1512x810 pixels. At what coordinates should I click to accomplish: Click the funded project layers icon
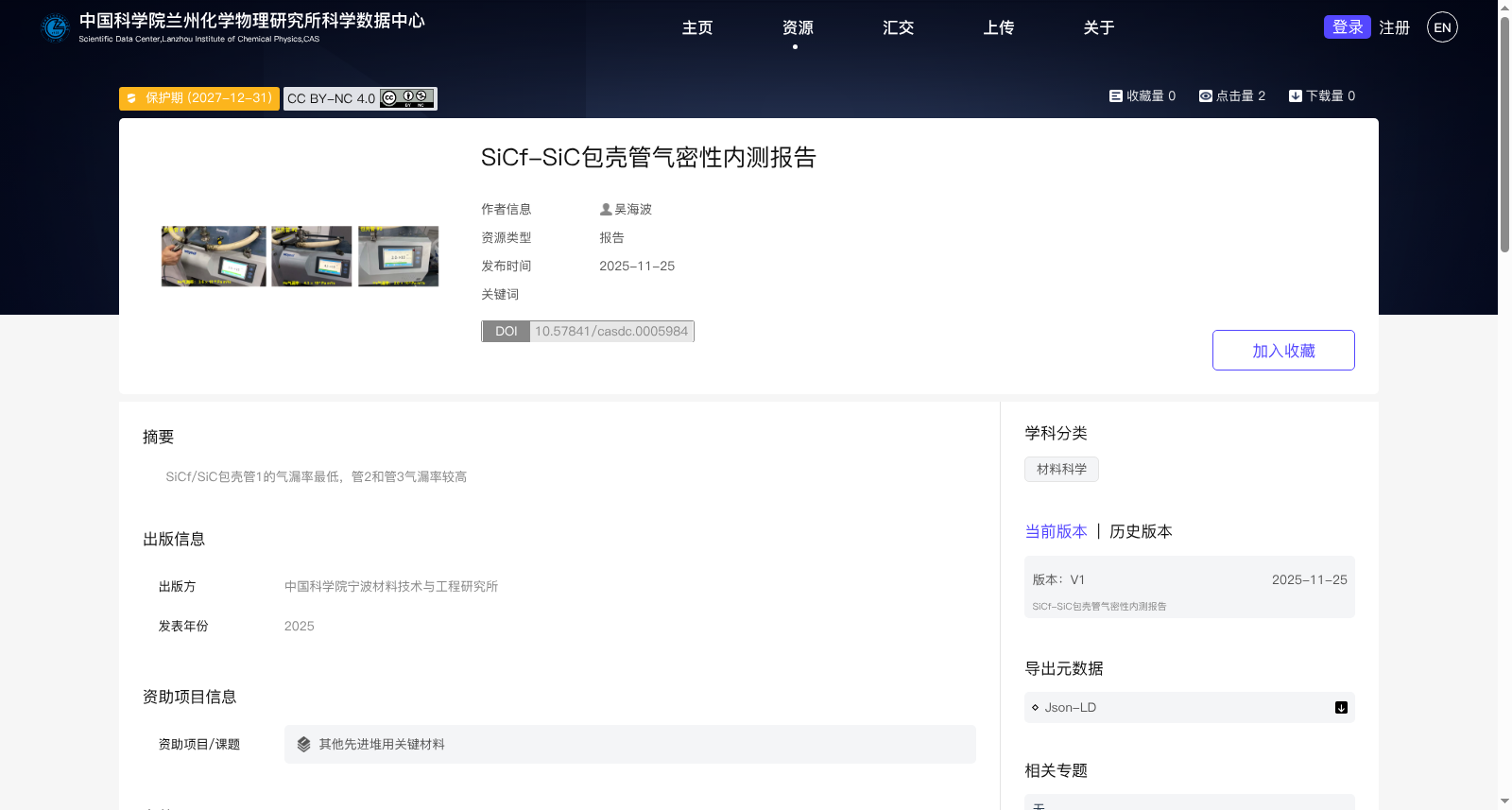click(303, 745)
